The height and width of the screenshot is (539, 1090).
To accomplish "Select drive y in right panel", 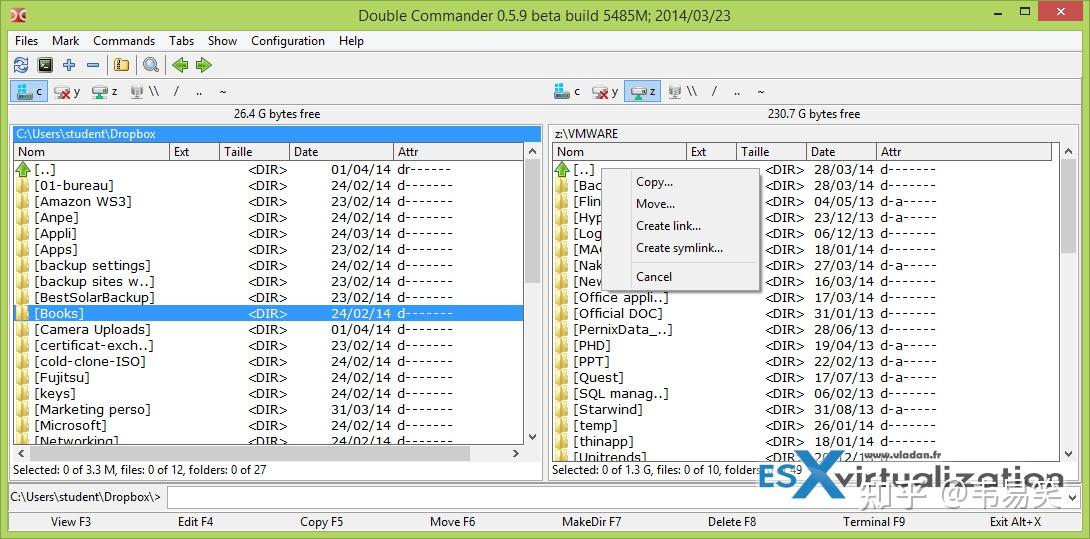I will [x=605, y=91].
